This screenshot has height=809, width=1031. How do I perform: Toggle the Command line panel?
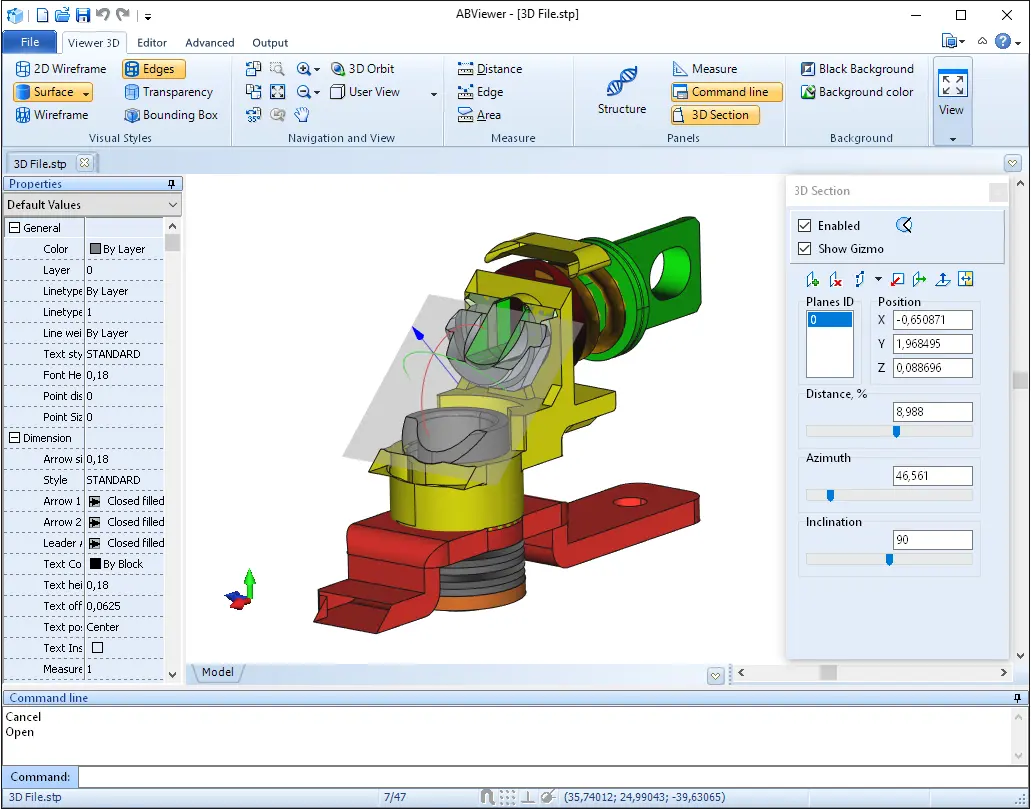[x=727, y=92]
